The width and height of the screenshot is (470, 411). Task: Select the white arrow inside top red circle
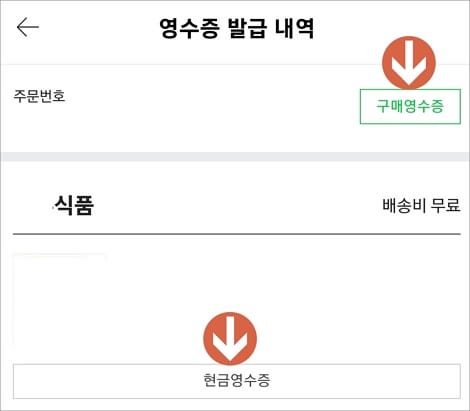click(409, 63)
